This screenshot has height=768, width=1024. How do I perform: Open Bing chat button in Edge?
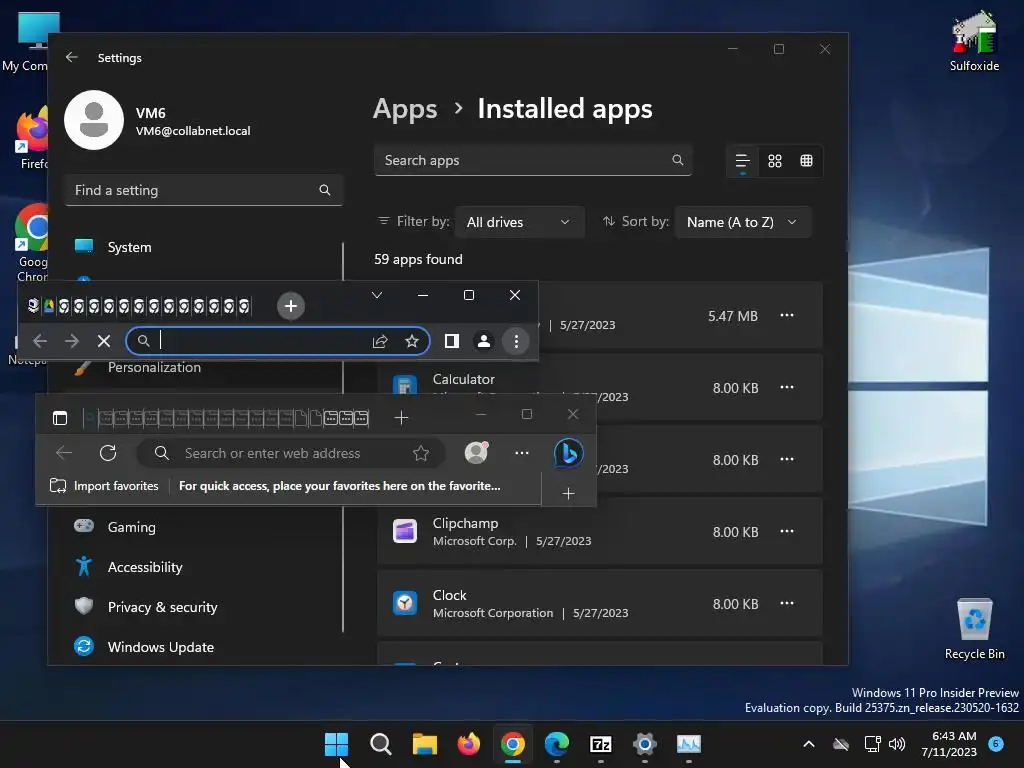(569, 453)
